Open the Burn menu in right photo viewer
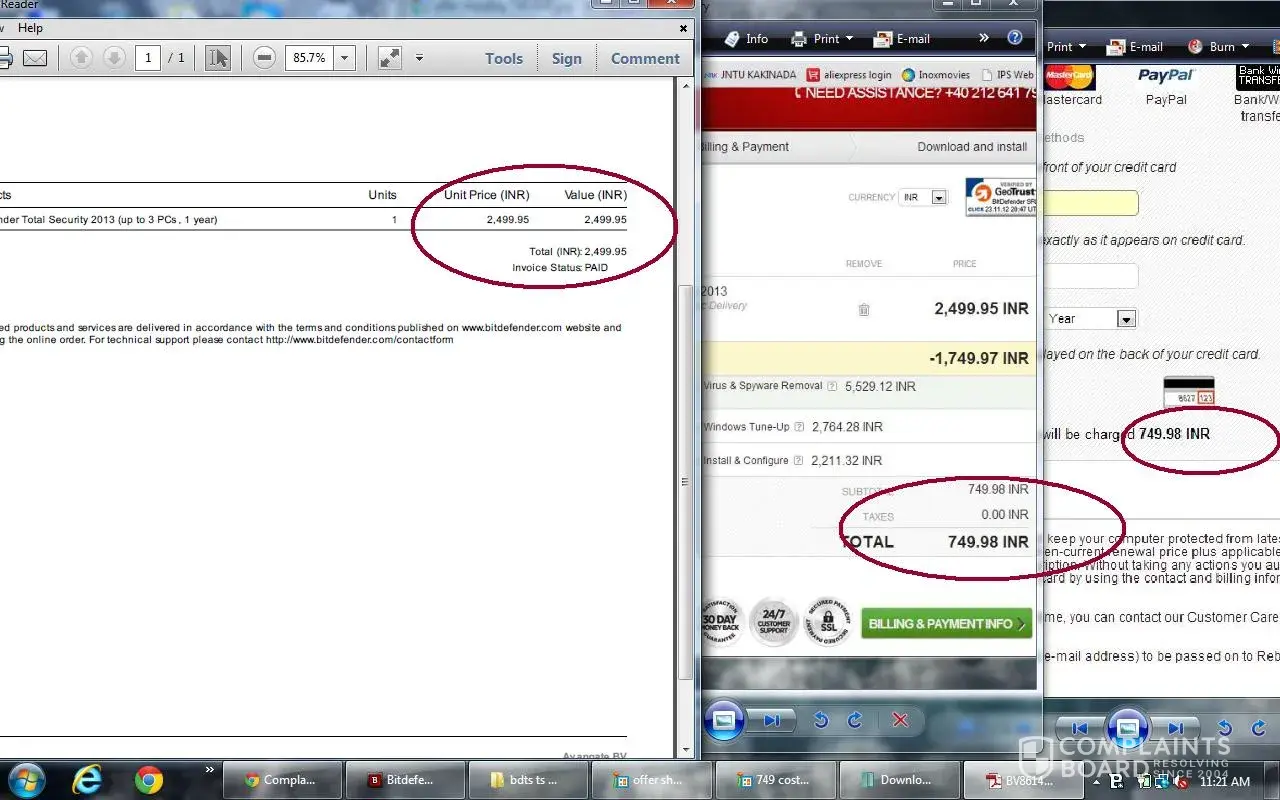This screenshot has width=1280, height=800. [1218, 47]
